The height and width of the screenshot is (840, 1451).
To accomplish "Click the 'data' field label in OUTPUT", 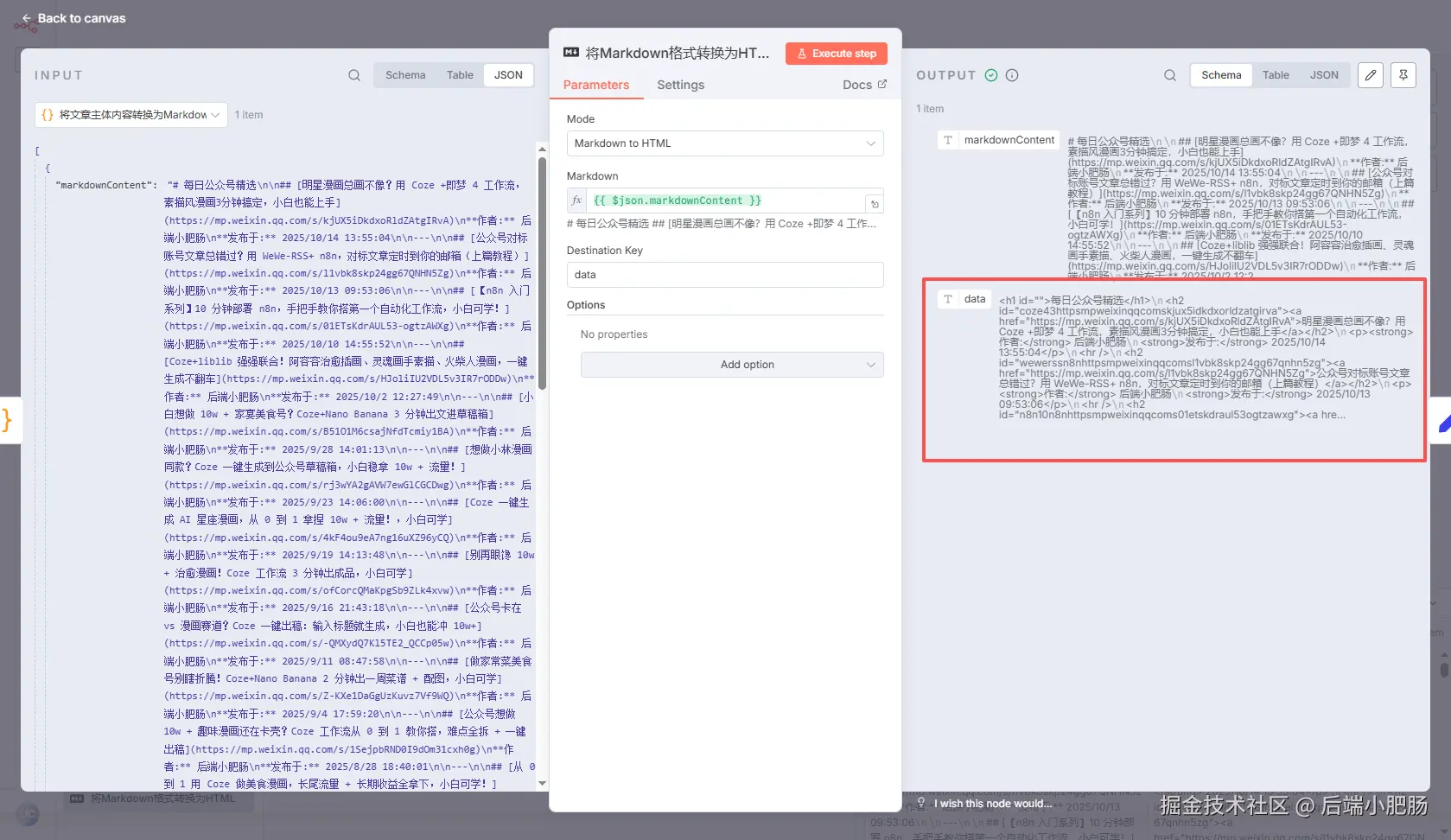I will click(x=975, y=299).
